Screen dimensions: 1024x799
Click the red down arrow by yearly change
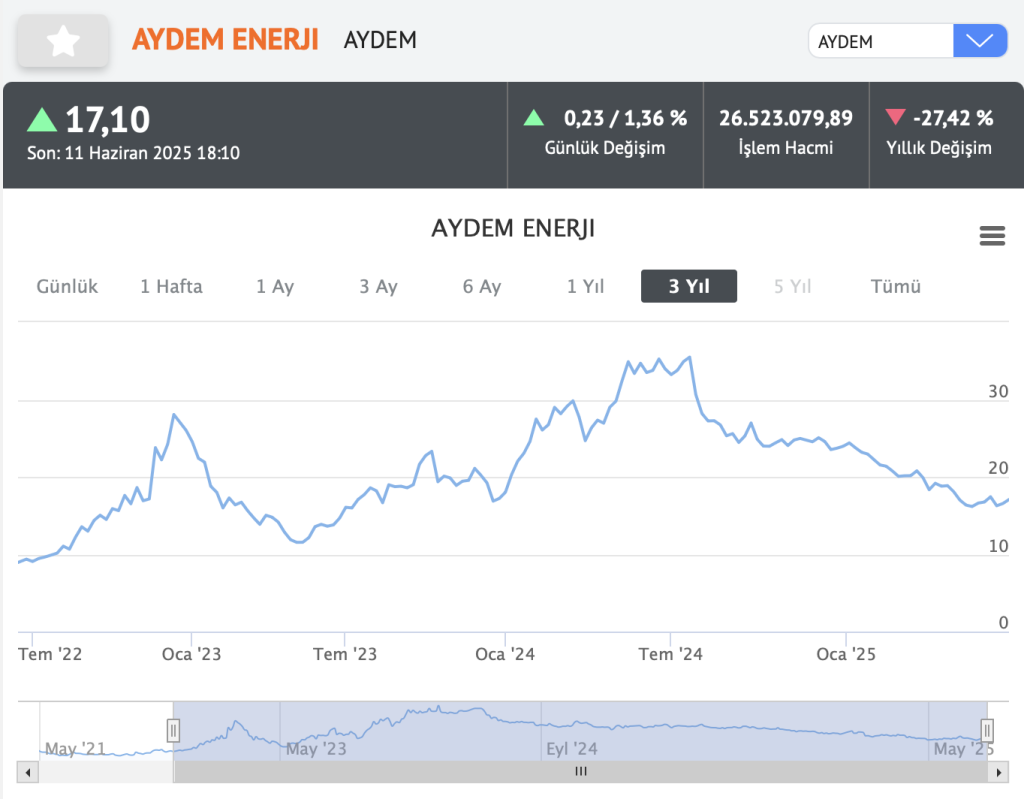(895, 118)
